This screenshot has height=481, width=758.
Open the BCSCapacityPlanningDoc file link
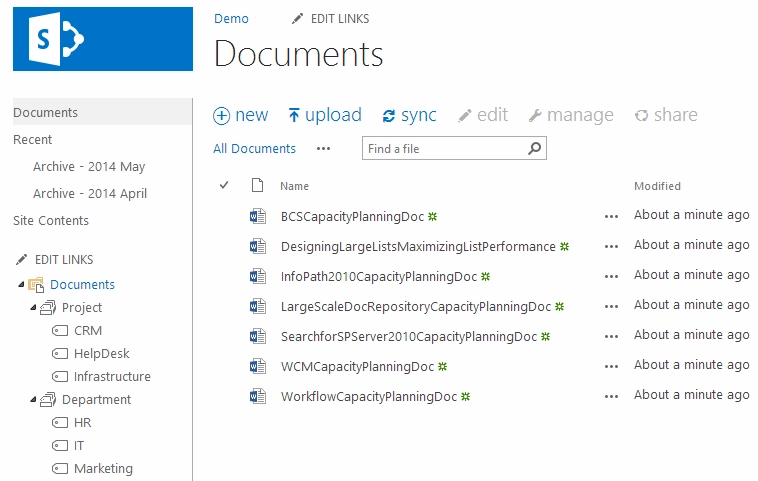[352, 217]
